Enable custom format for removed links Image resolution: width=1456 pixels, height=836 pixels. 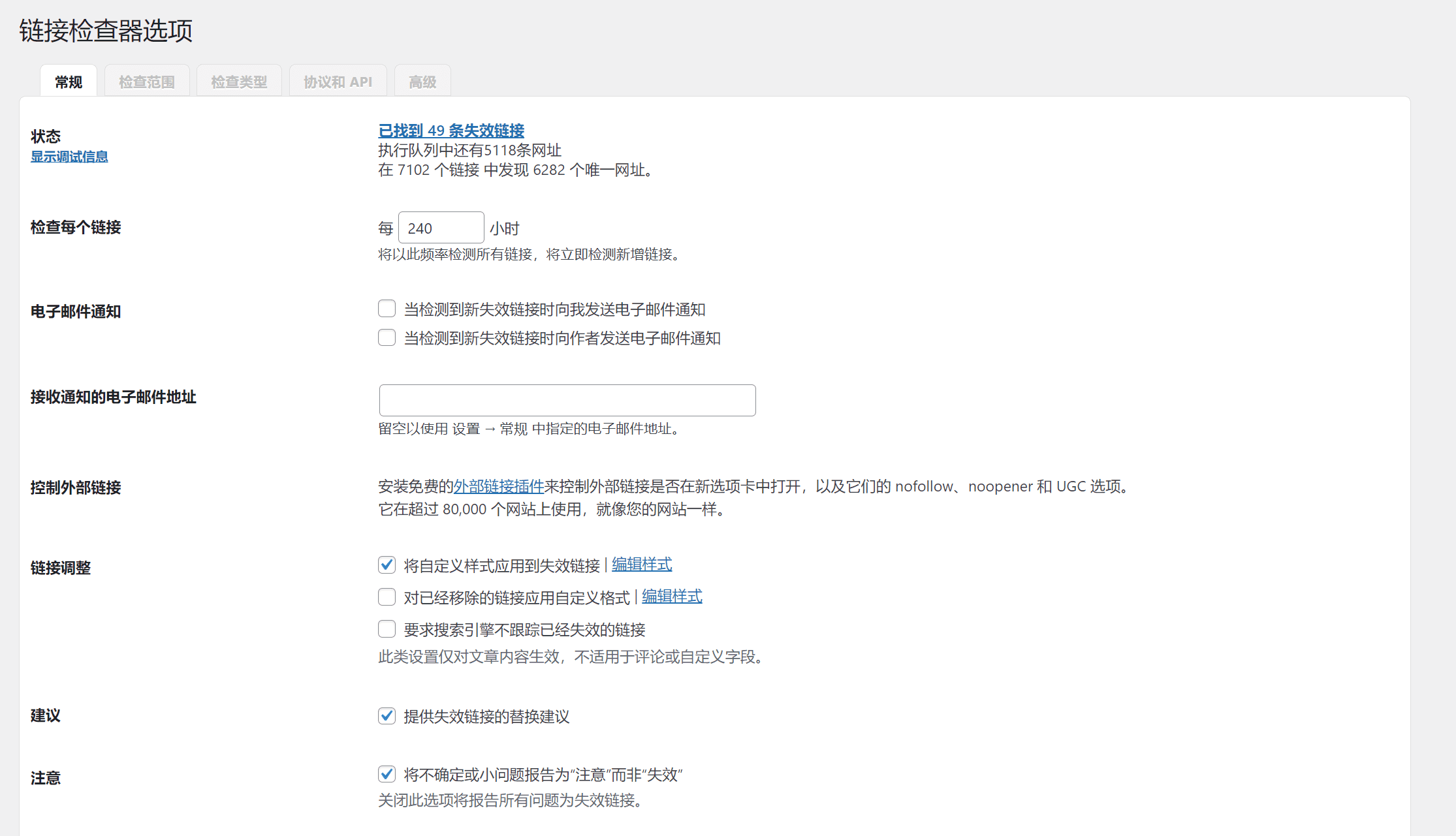(x=387, y=596)
